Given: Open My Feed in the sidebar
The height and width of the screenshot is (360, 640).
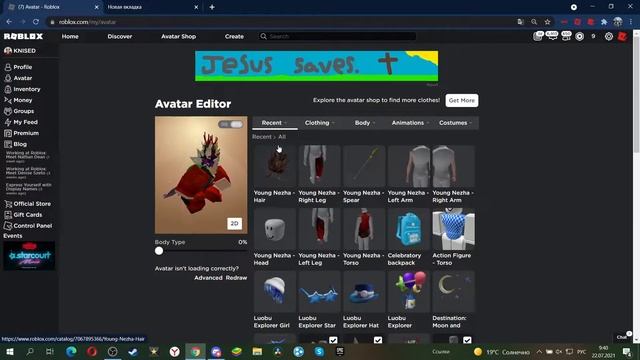Looking at the screenshot, I should pyautogui.click(x=21, y=122).
